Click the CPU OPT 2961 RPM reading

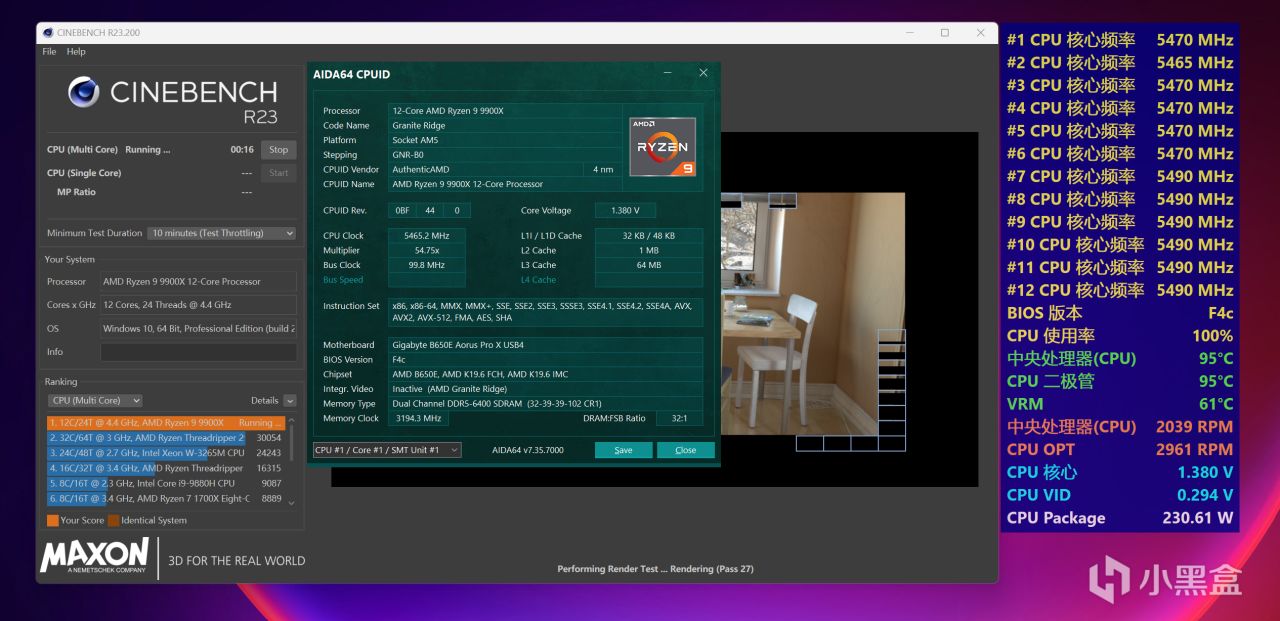1120,449
